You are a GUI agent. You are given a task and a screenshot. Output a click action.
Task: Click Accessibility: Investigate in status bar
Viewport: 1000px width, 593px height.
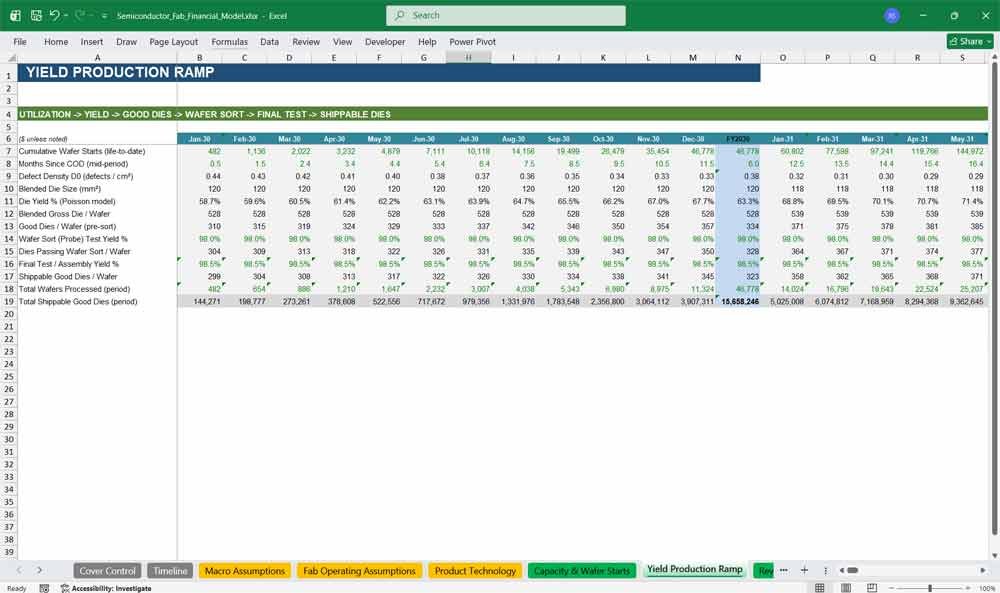[x=106, y=588]
